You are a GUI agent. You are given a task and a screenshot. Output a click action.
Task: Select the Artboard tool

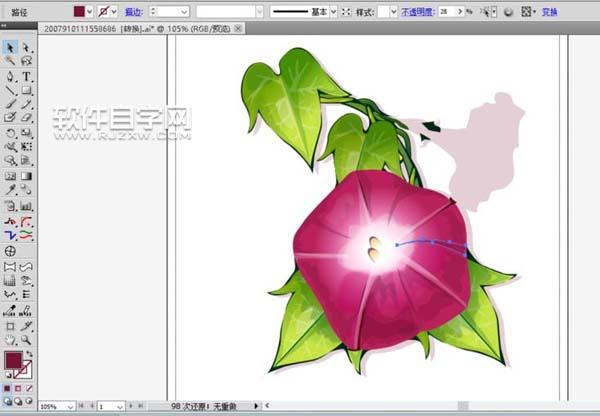(10, 326)
